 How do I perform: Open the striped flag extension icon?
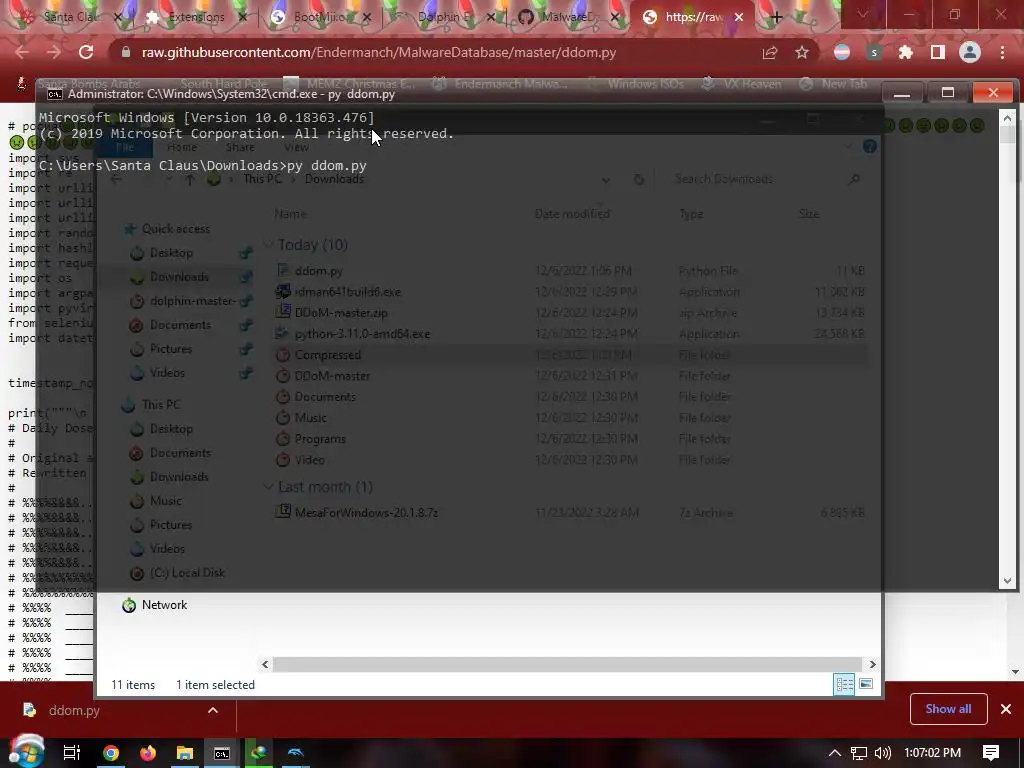[842, 52]
